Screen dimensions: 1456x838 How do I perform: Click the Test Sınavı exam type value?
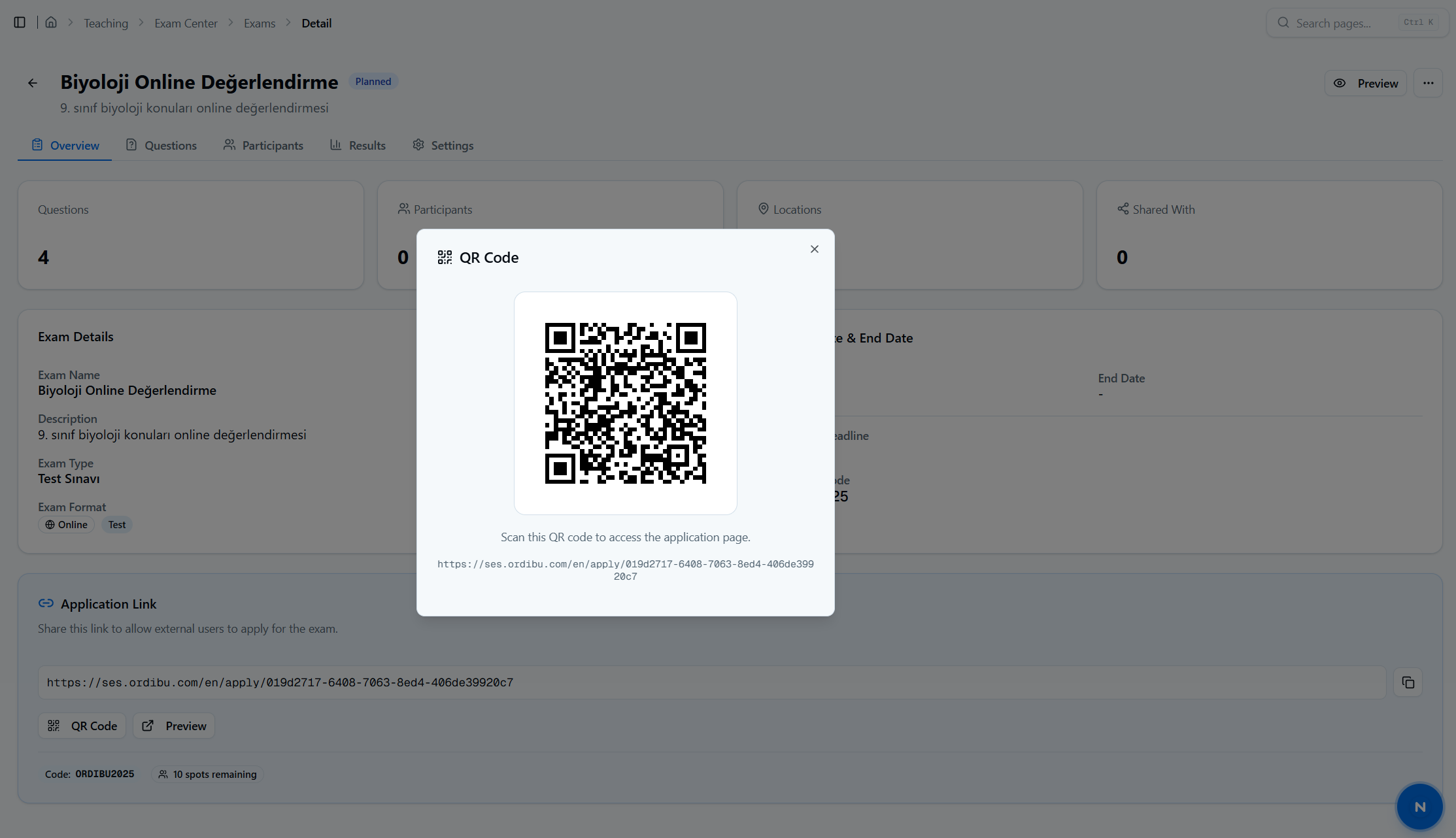click(69, 479)
